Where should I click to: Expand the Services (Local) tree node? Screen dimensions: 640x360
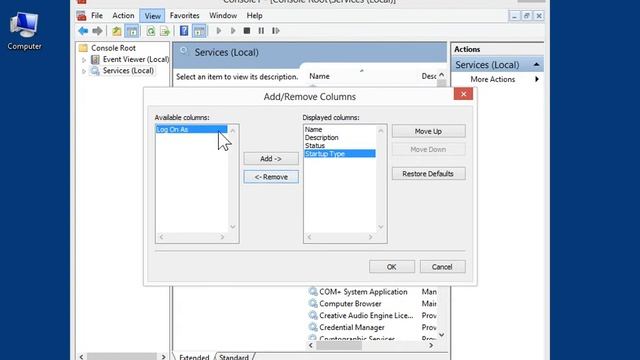pyautogui.click(x=84, y=71)
